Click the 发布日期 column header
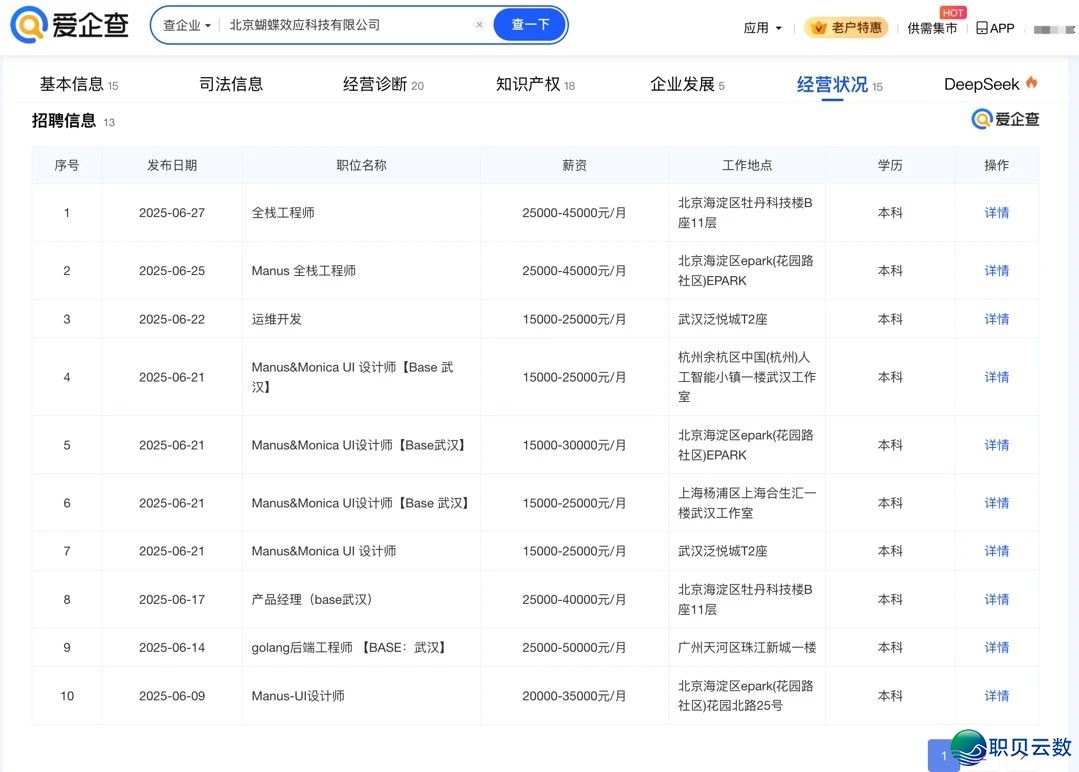1079x772 pixels. pos(172,165)
